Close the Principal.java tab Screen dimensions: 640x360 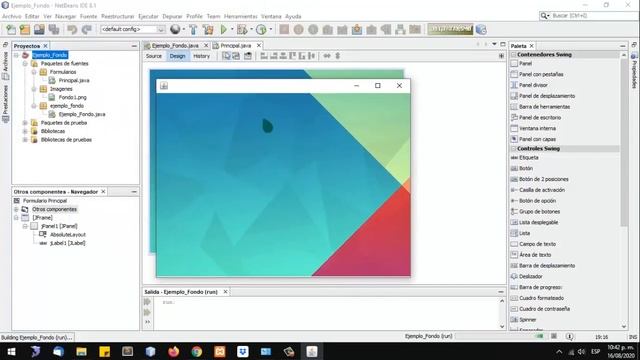(259, 45)
